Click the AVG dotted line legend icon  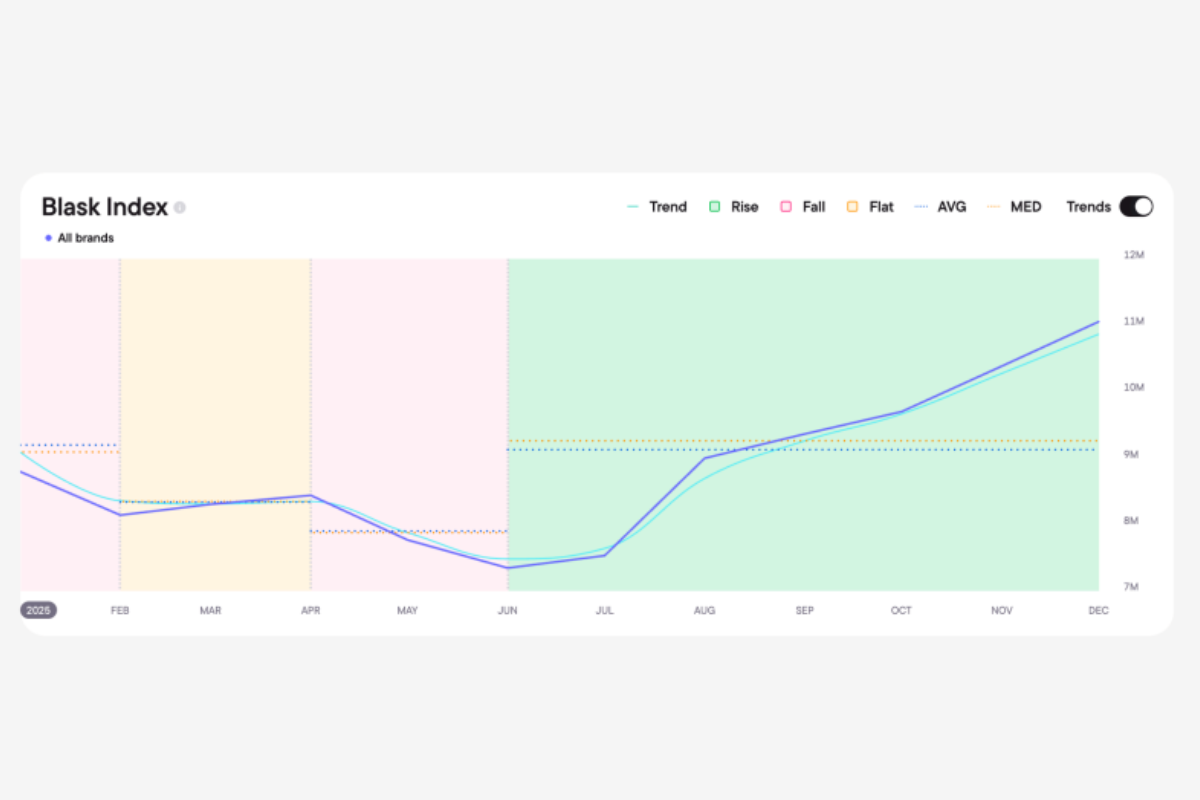point(917,207)
